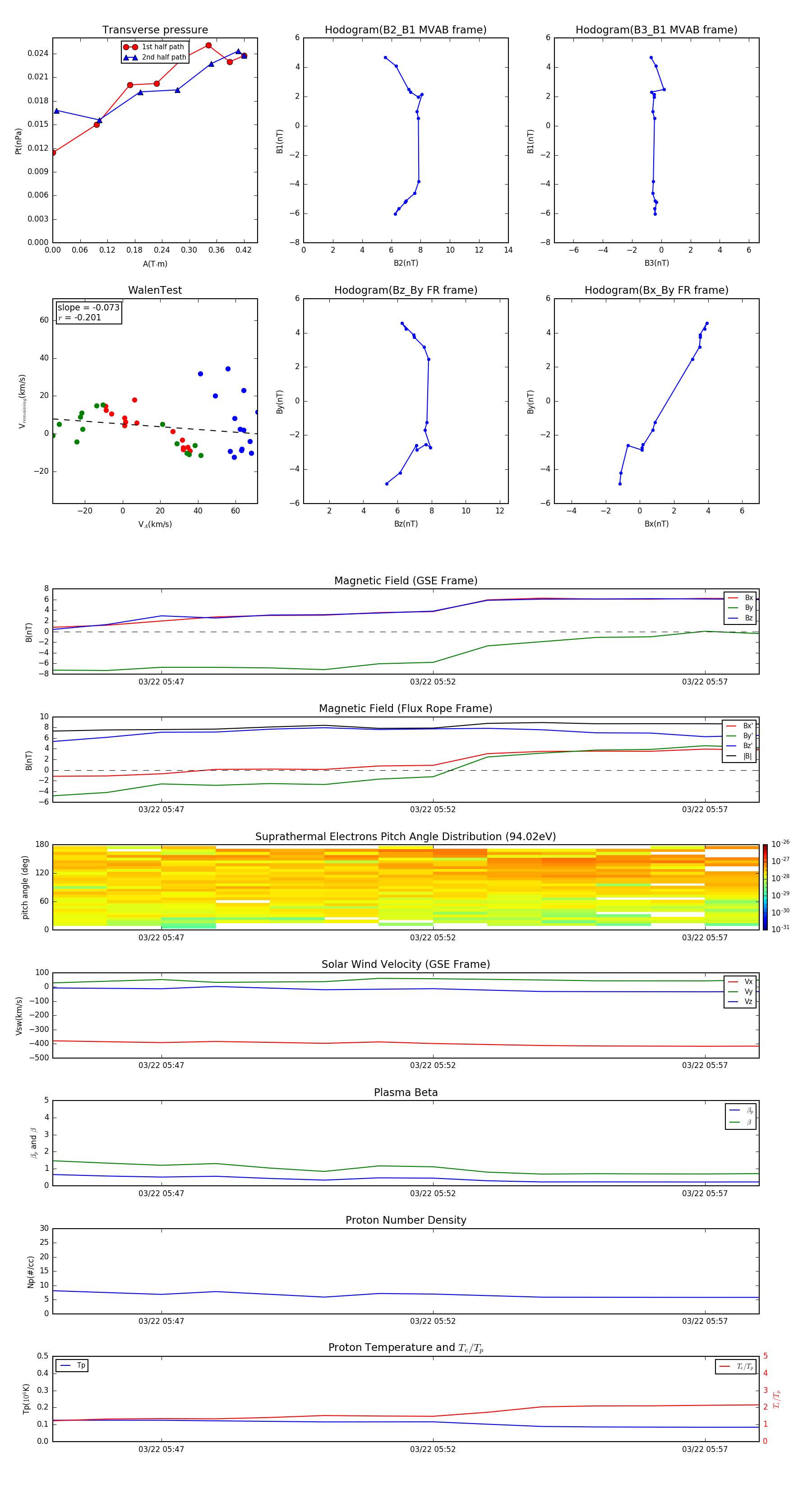Click the 03/22 05:57 tick under Plasma Beta plot
This screenshot has width=812, height=1489.
click(705, 1193)
